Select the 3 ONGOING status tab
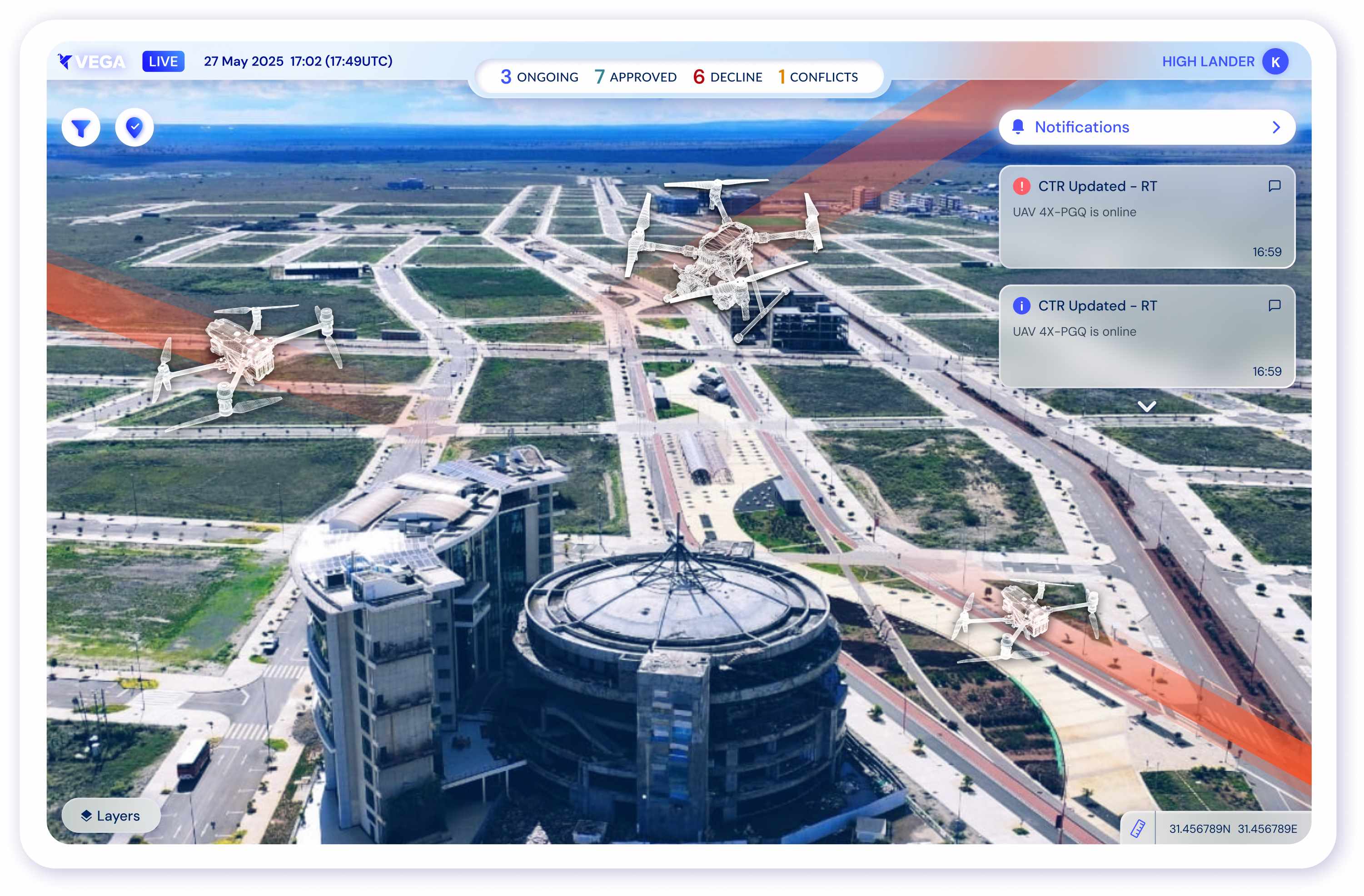 tap(539, 77)
